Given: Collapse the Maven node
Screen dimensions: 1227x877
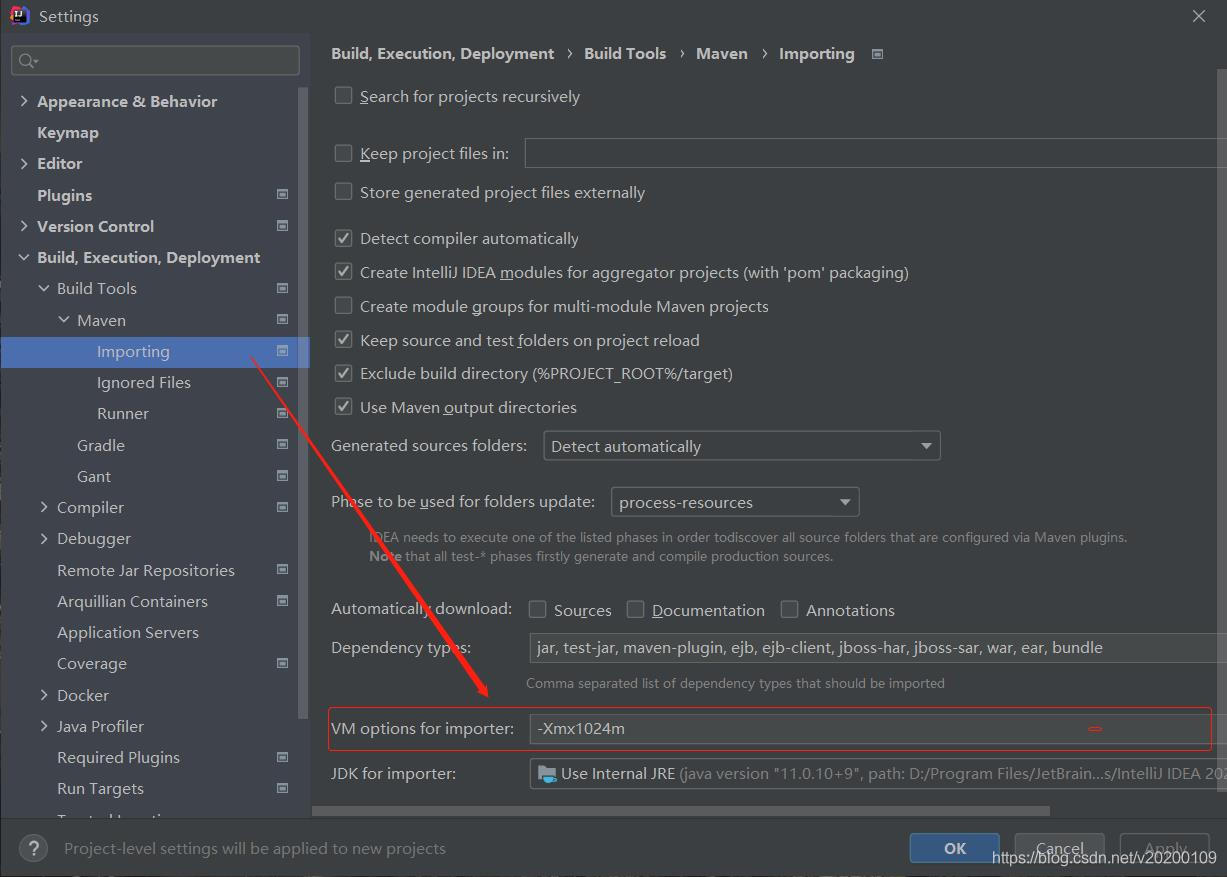Looking at the screenshot, I should 64,320.
